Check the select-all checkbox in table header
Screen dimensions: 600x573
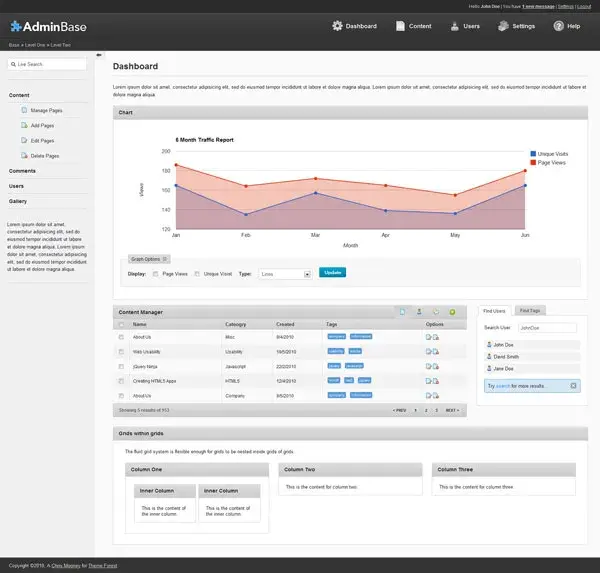coord(121,325)
